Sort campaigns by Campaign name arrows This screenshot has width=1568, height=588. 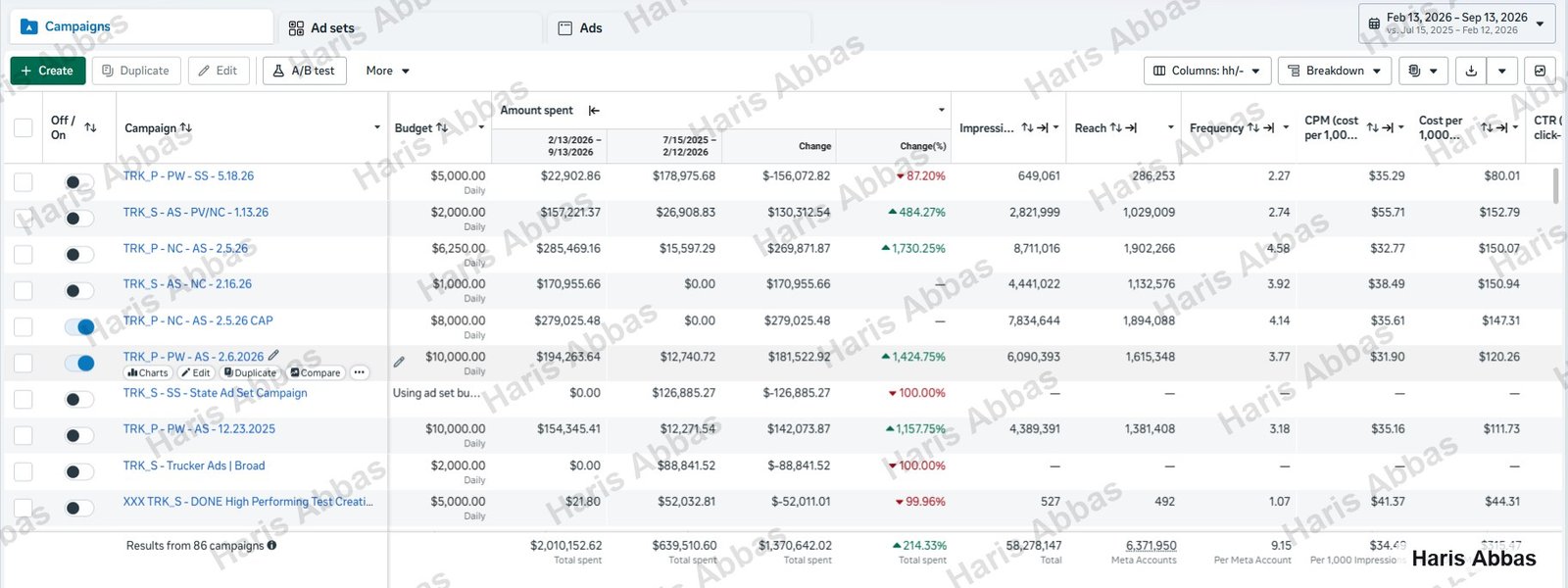pos(186,127)
